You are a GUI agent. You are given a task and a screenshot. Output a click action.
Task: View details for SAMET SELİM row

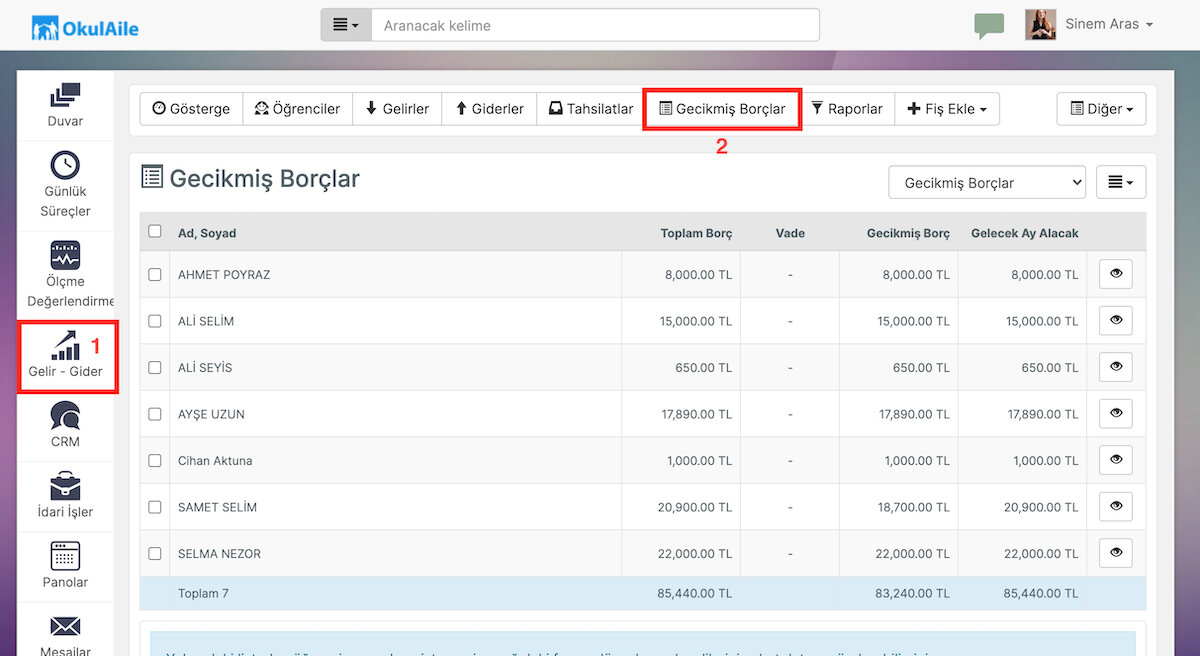(1116, 506)
